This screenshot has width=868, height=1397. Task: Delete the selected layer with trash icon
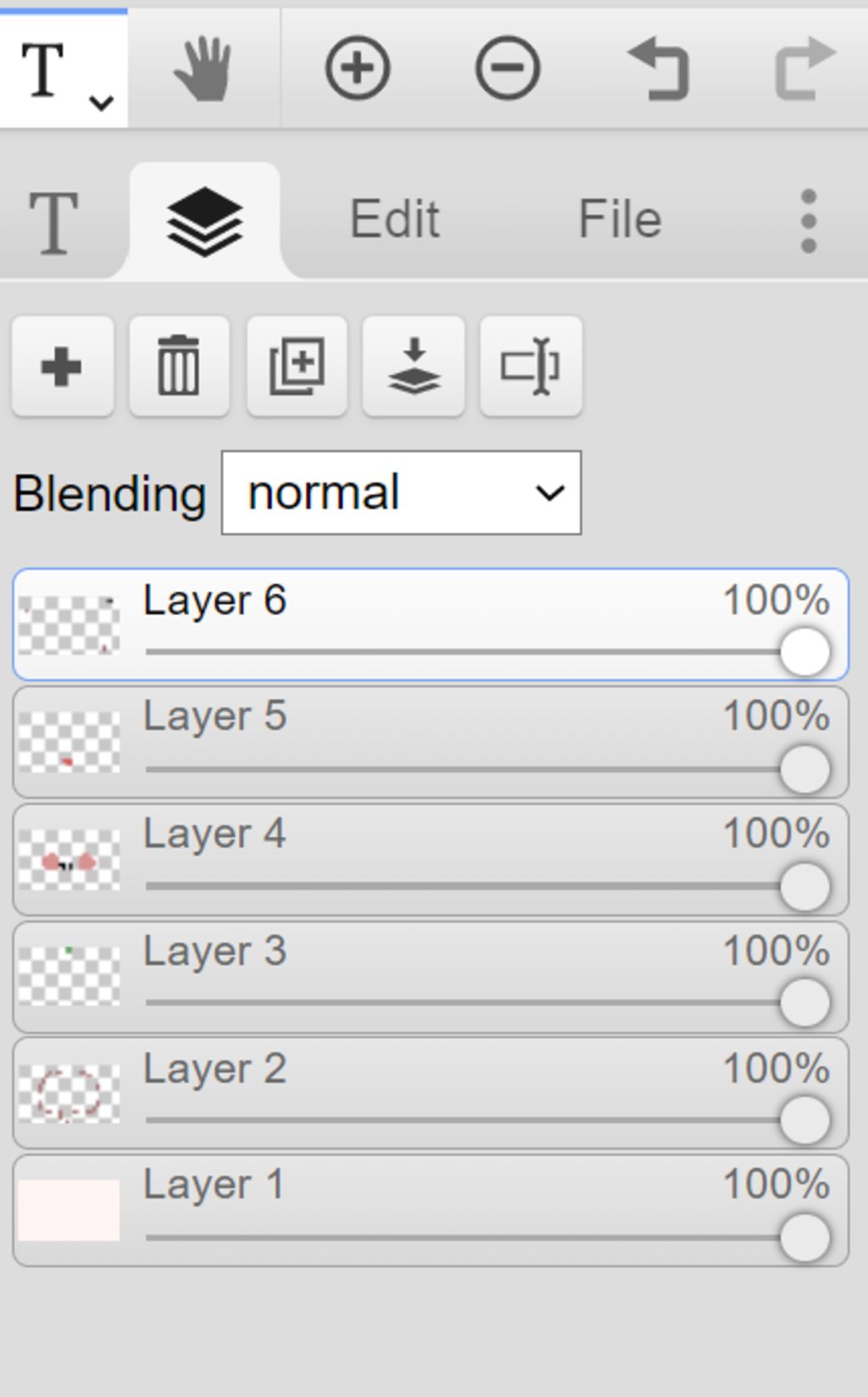(x=179, y=366)
